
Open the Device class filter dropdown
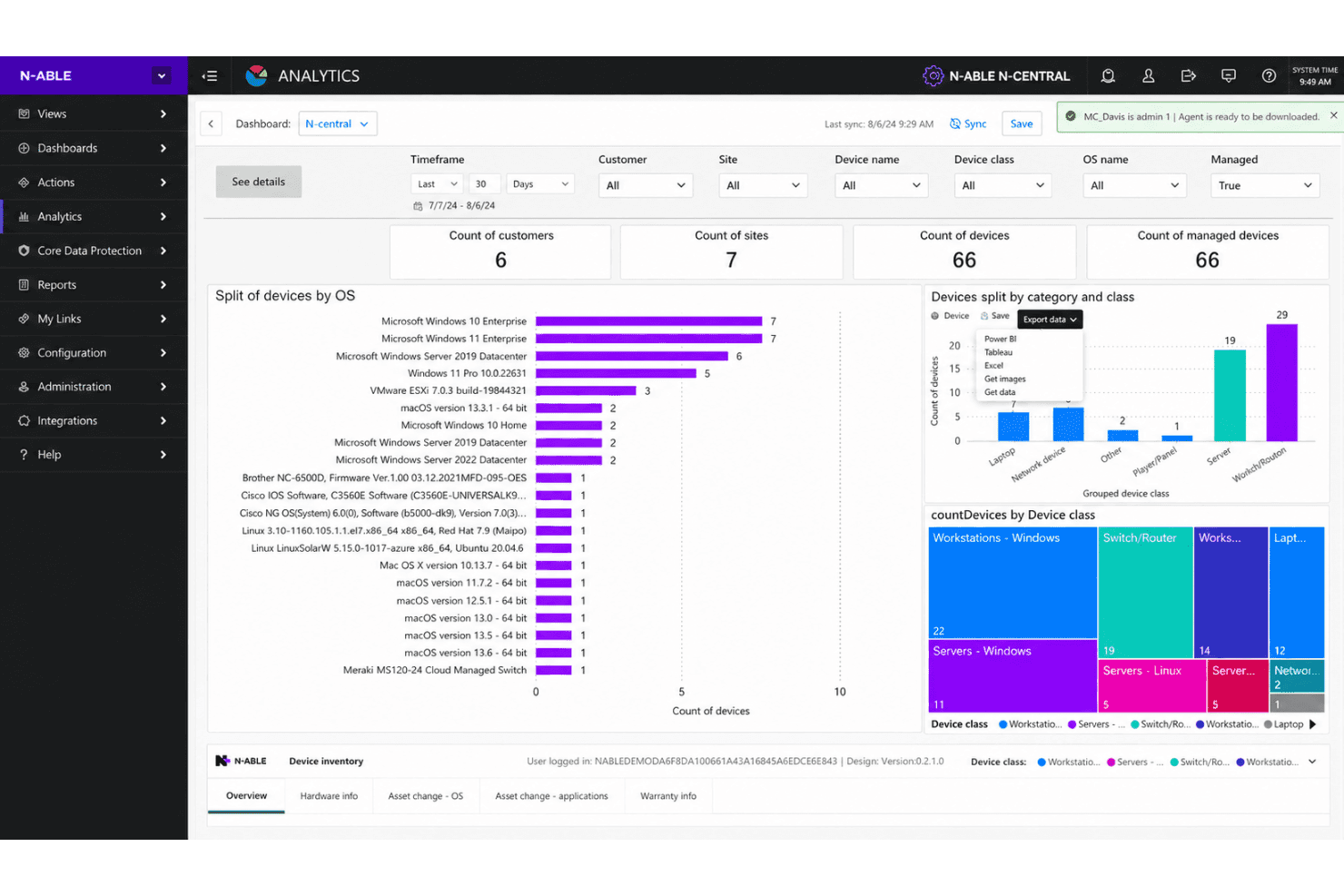[x=1003, y=185]
